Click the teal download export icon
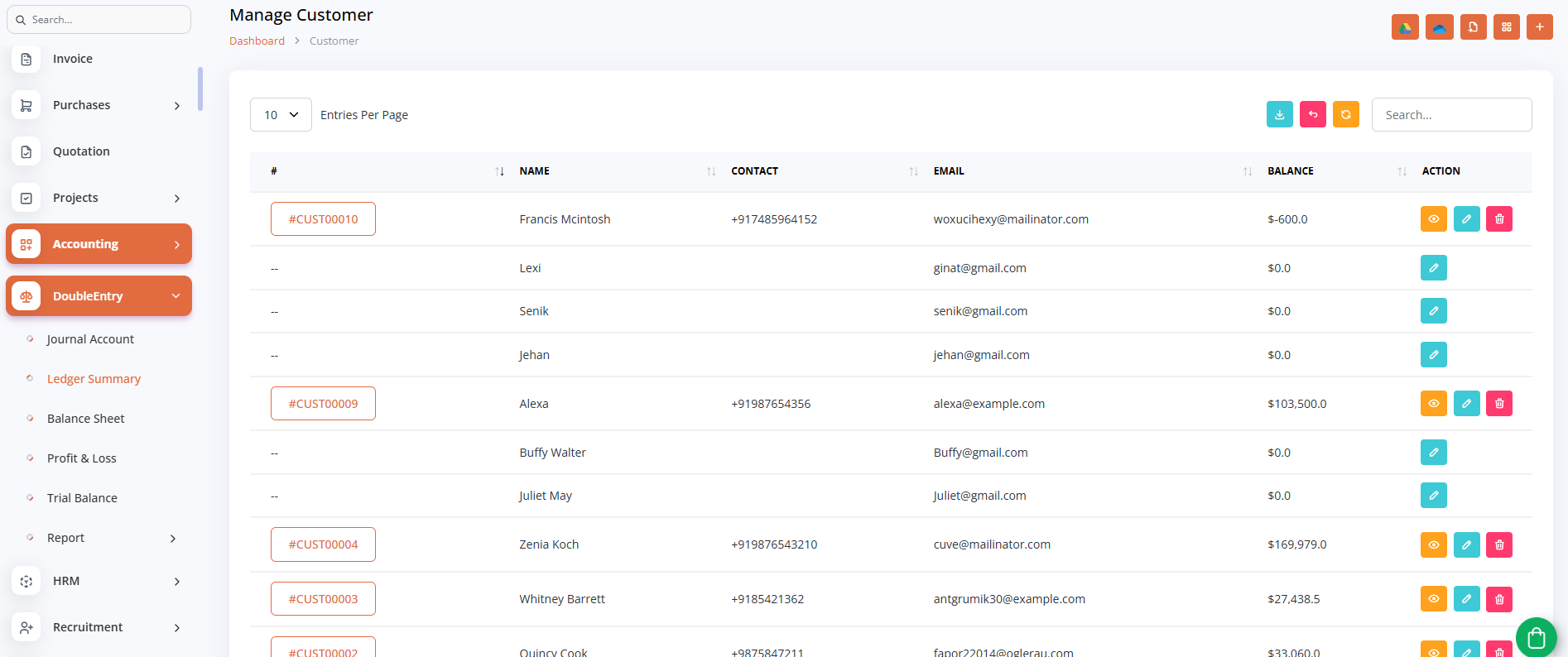Image resolution: width=1568 pixels, height=657 pixels. [1279, 114]
